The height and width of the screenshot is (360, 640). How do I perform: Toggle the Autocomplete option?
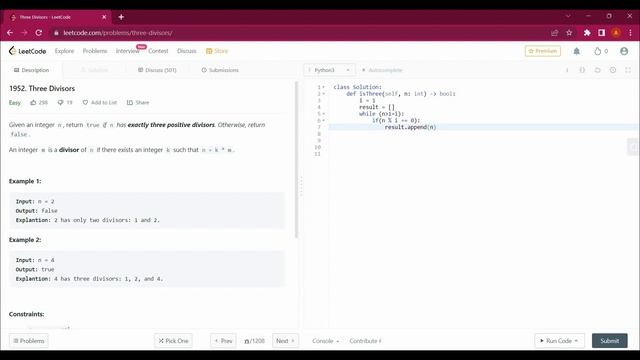click(x=382, y=70)
